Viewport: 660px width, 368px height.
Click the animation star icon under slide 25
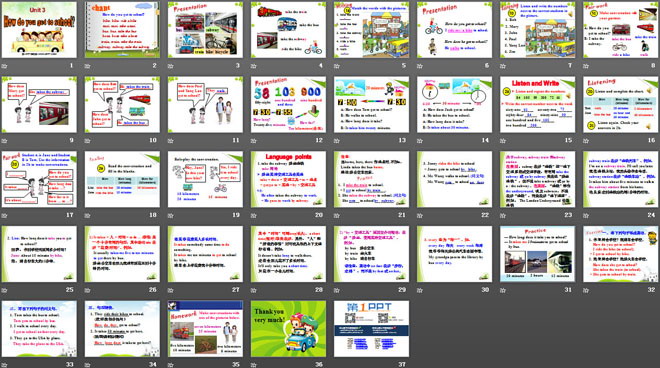[4, 291]
